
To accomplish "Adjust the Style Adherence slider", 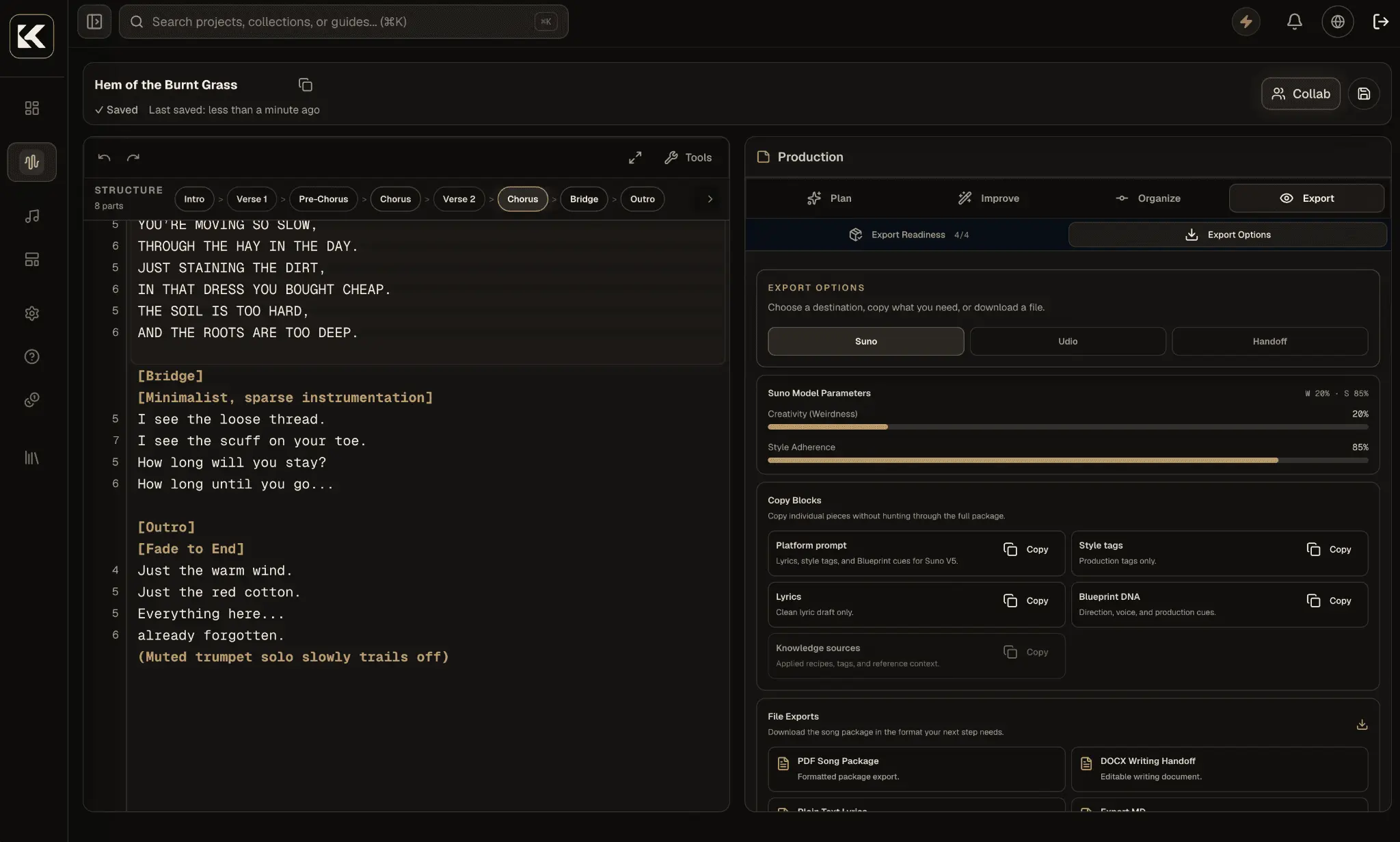I will click(x=1068, y=460).
